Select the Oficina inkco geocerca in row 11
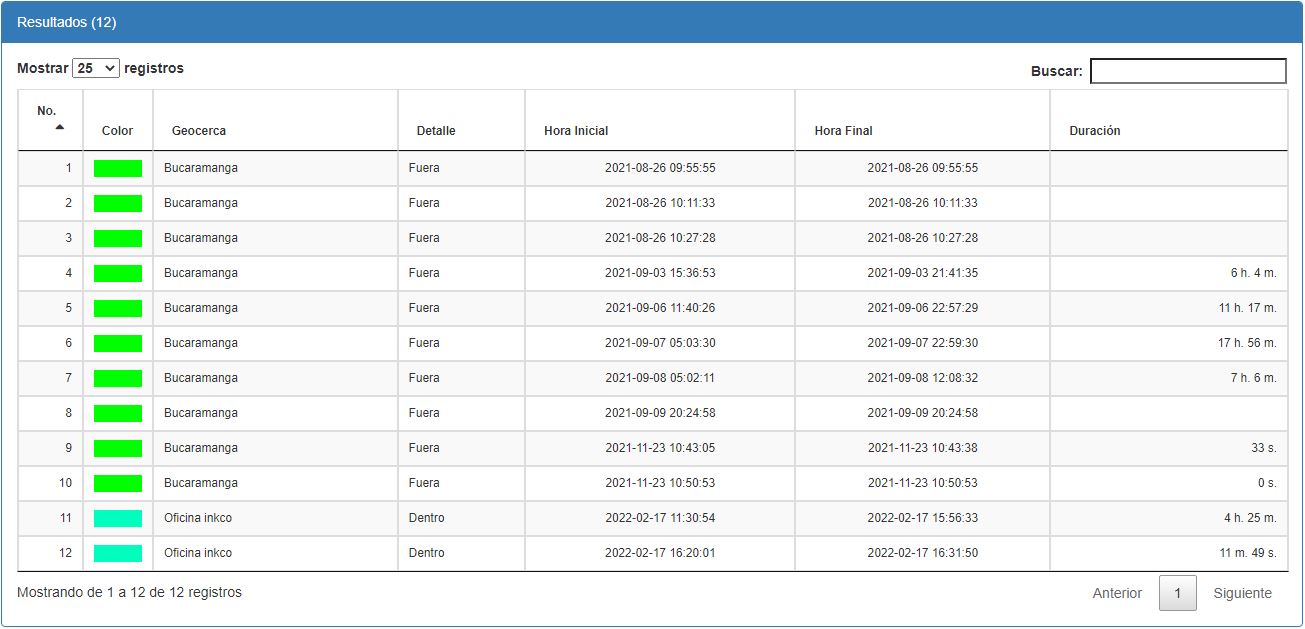Image resolution: width=1305 pixels, height=629 pixels. pos(198,518)
